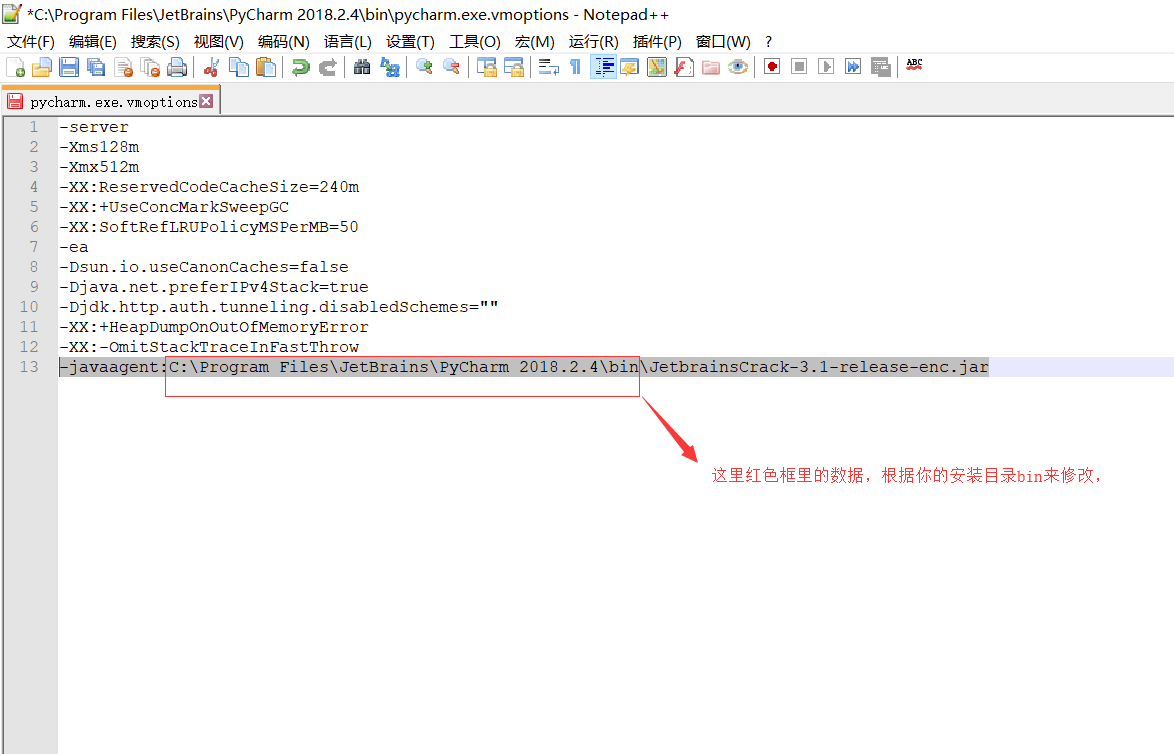This screenshot has height=754, width=1174.
Task: Start macro recording with red dot
Action: [772, 67]
